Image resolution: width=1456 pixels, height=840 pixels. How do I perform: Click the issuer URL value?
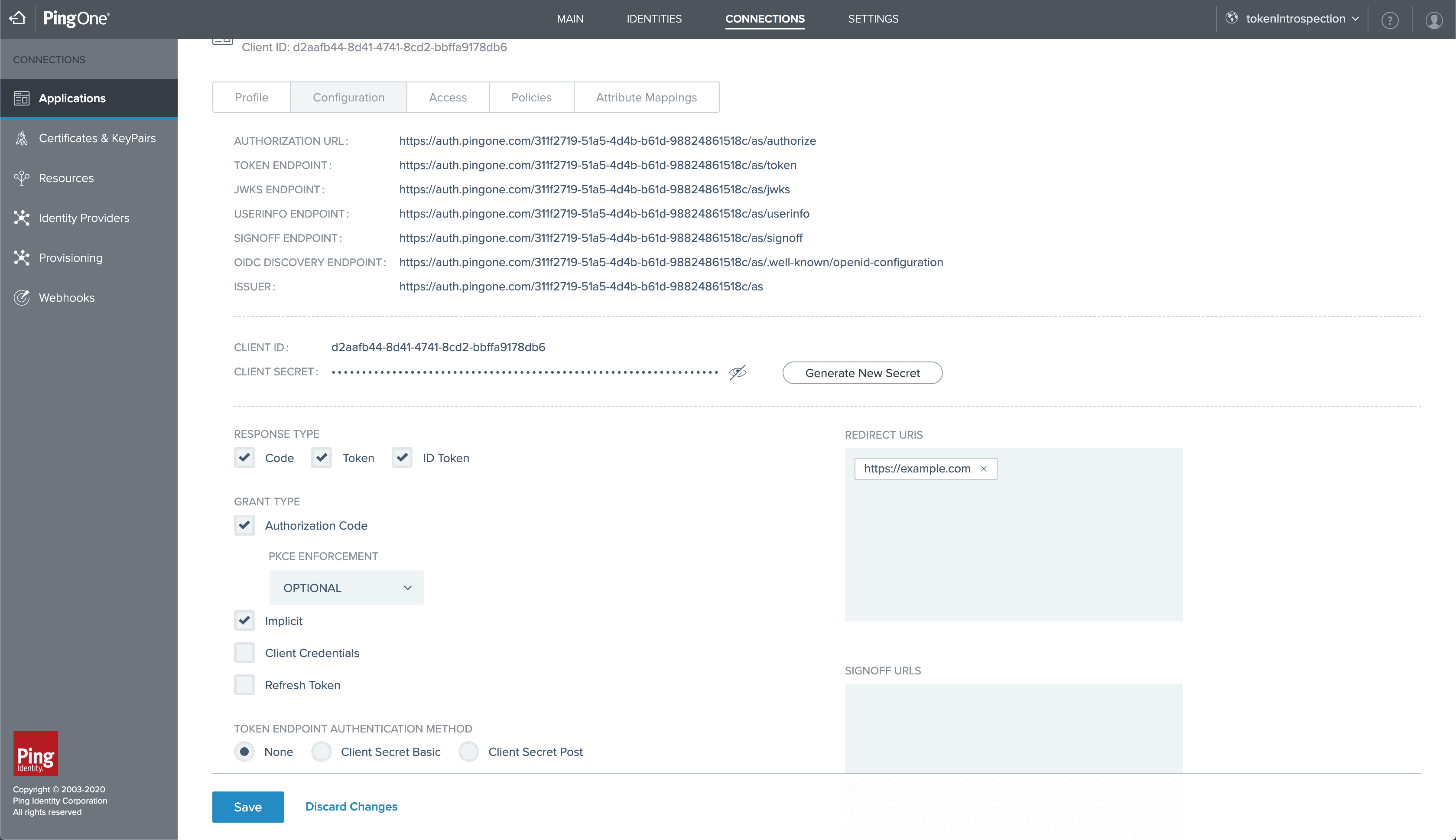point(581,286)
